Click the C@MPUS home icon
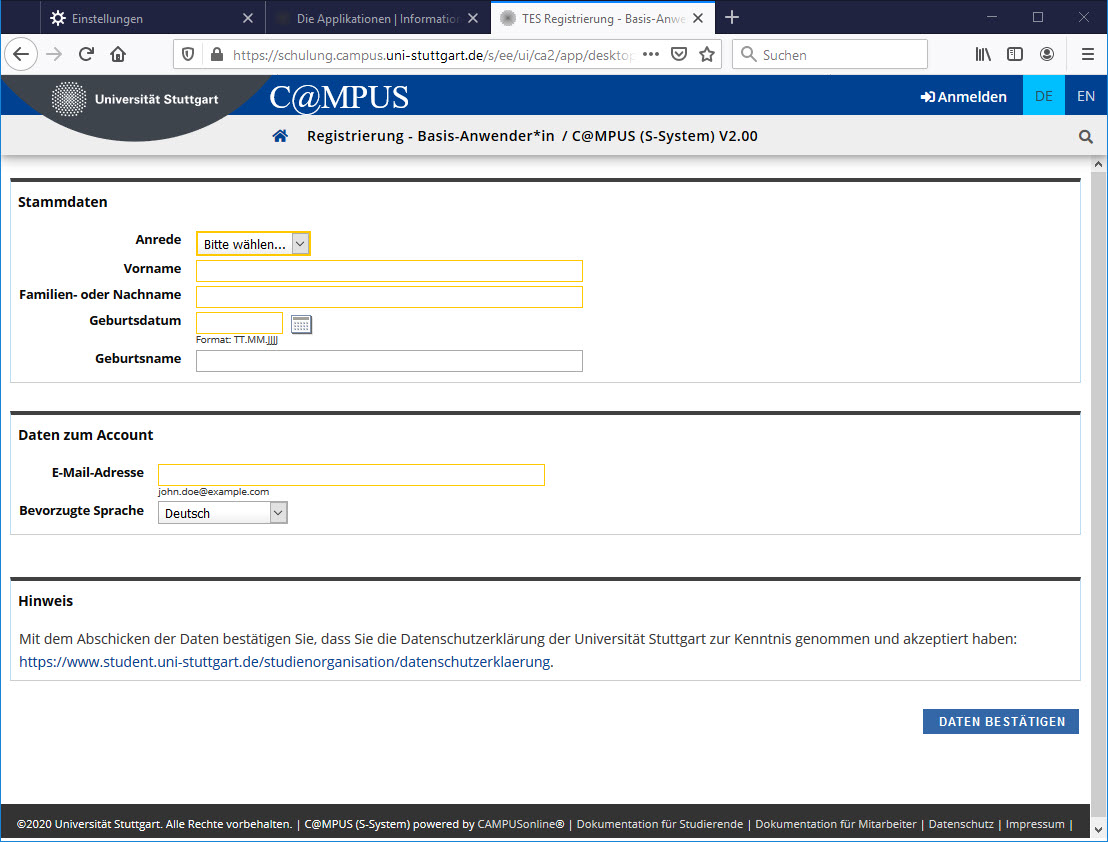Viewport: 1108px width, 842px height. pyautogui.click(x=280, y=136)
